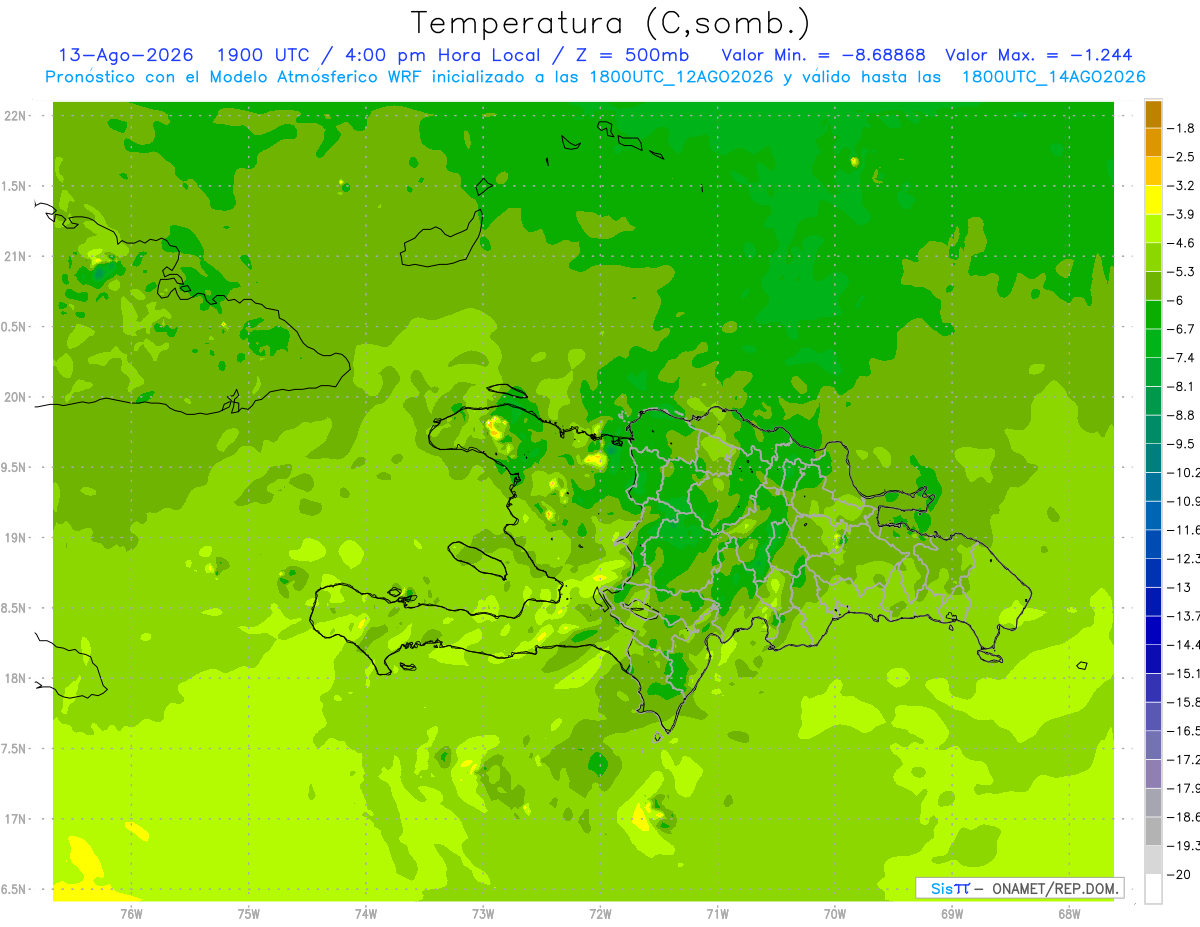Screen dimensions: 1200x927
Task: Select the date text '13-Ago-2026'
Action: 126,55
